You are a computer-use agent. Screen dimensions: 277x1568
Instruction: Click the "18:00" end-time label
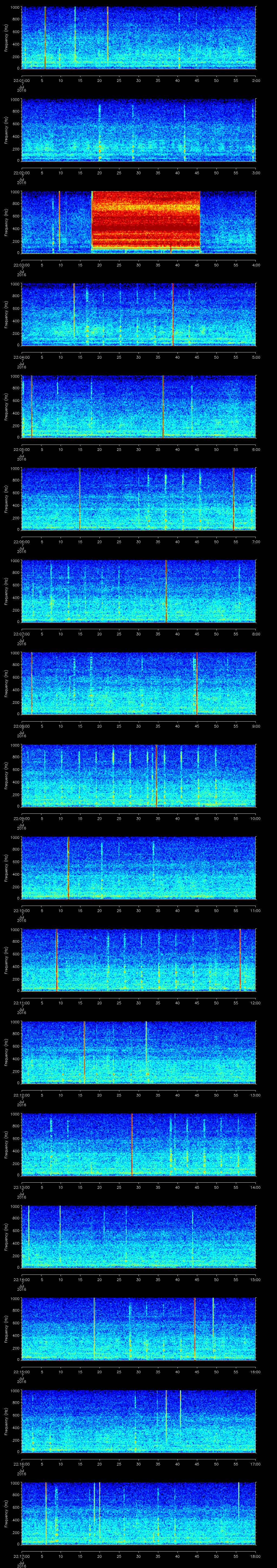pyautogui.click(x=256, y=1556)
